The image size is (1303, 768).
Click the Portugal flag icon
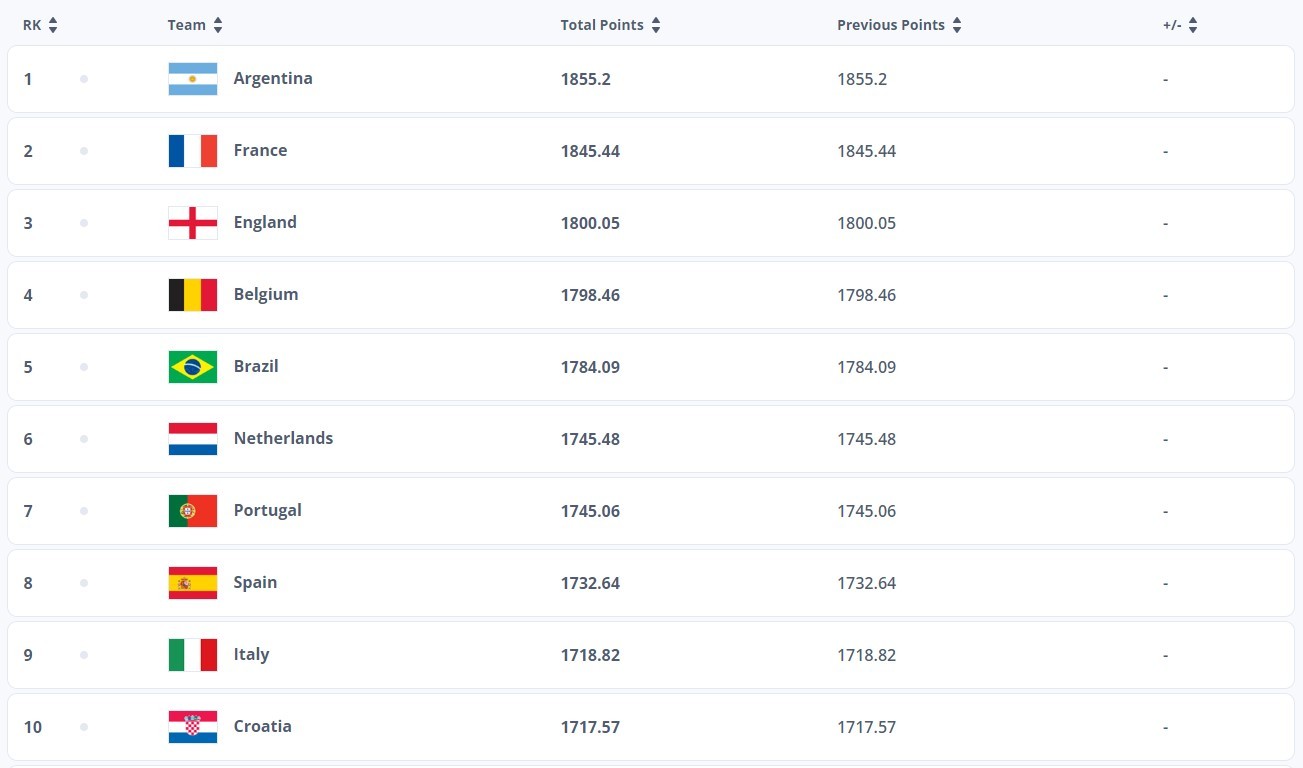pos(193,511)
